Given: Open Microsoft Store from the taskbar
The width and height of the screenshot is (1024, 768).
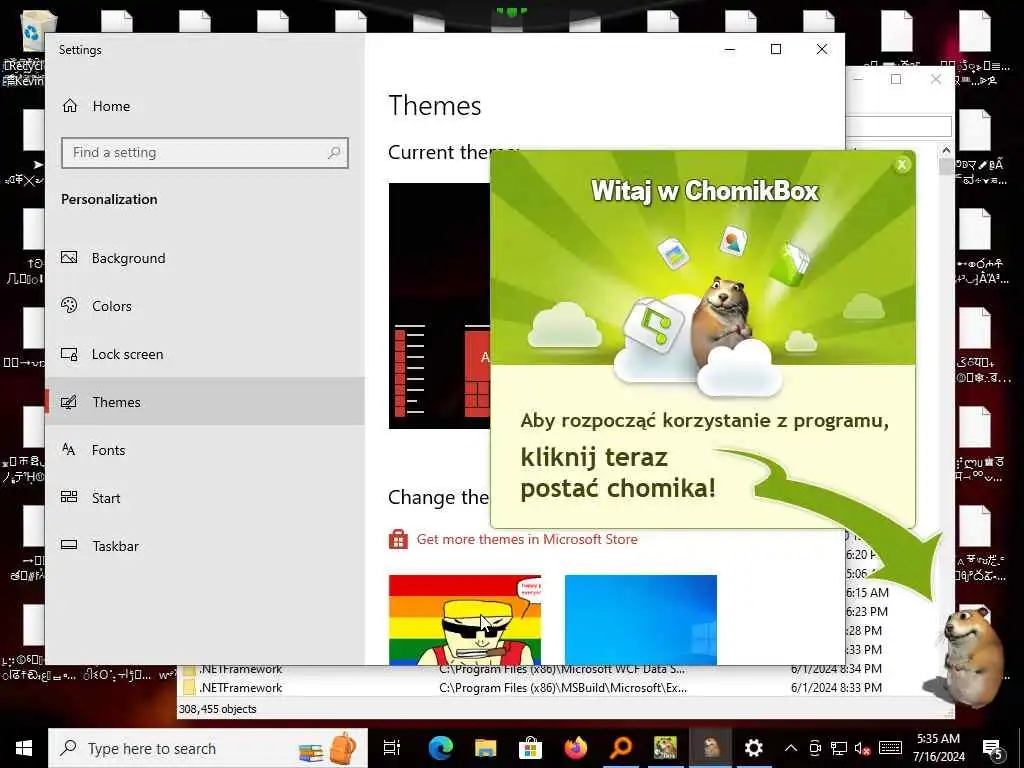Looking at the screenshot, I should (x=530, y=748).
